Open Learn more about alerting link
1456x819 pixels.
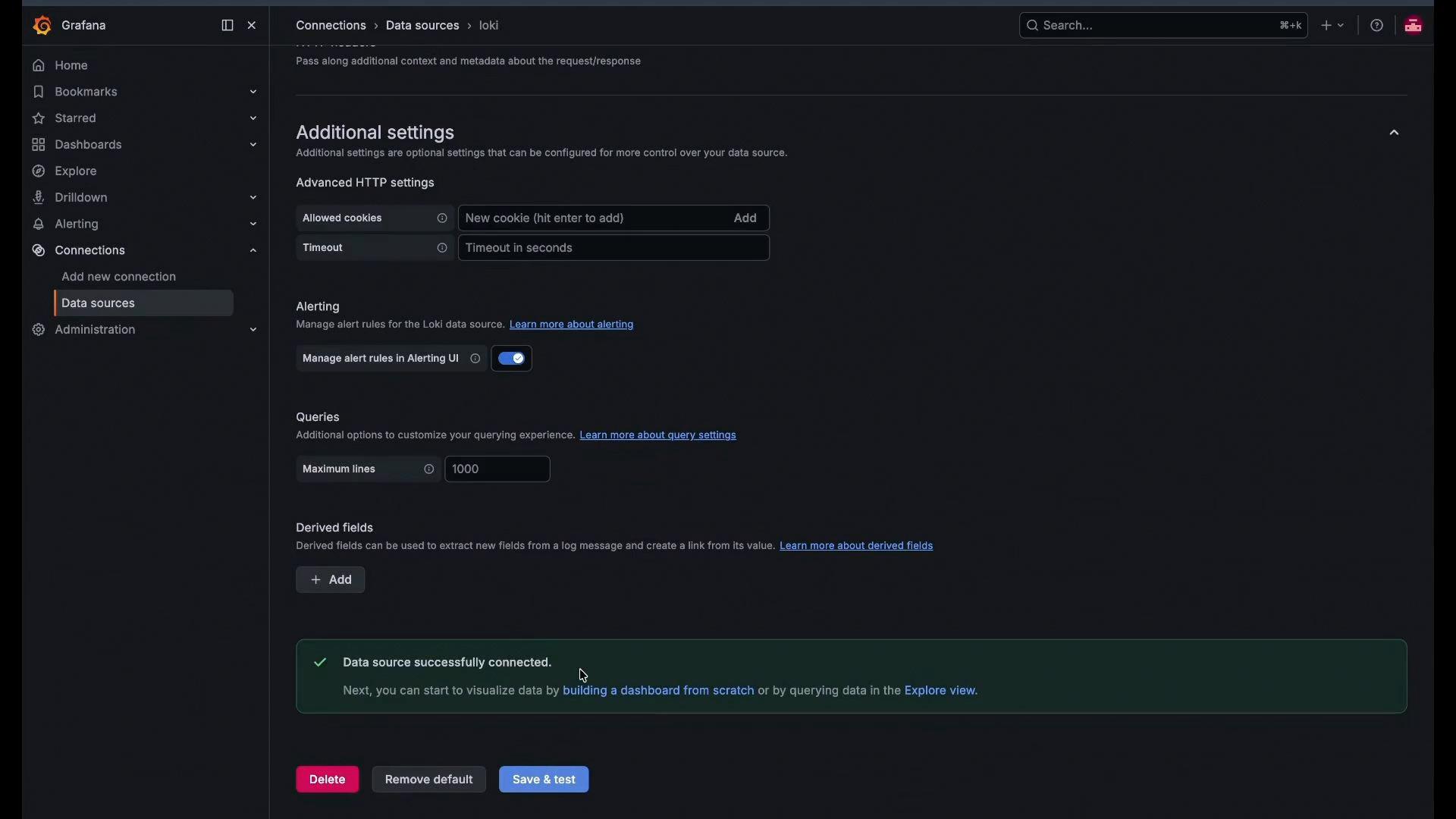(x=572, y=325)
